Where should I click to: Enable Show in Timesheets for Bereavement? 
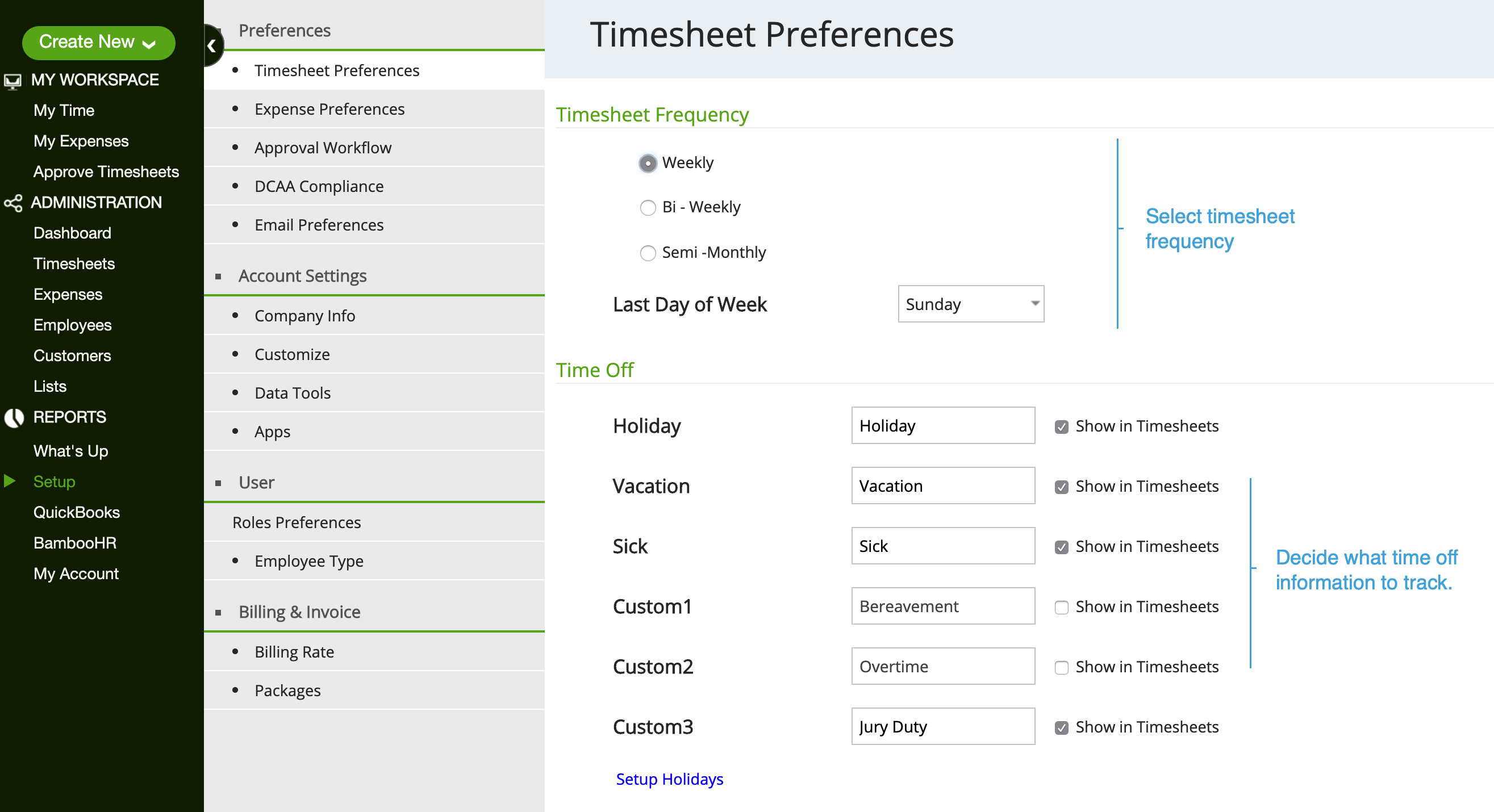click(1061, 608)
